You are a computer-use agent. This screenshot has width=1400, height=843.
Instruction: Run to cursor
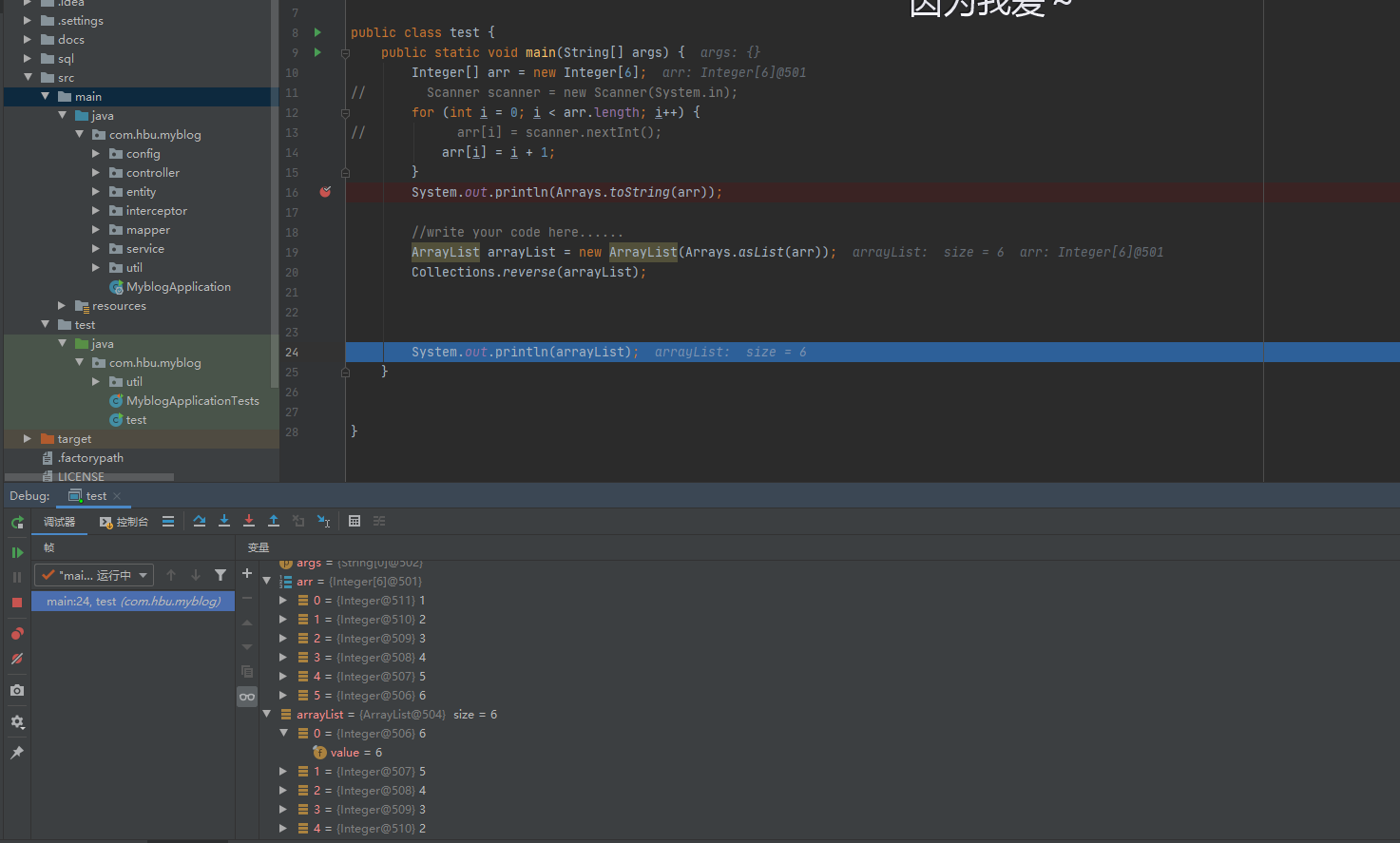coord(324,521)
